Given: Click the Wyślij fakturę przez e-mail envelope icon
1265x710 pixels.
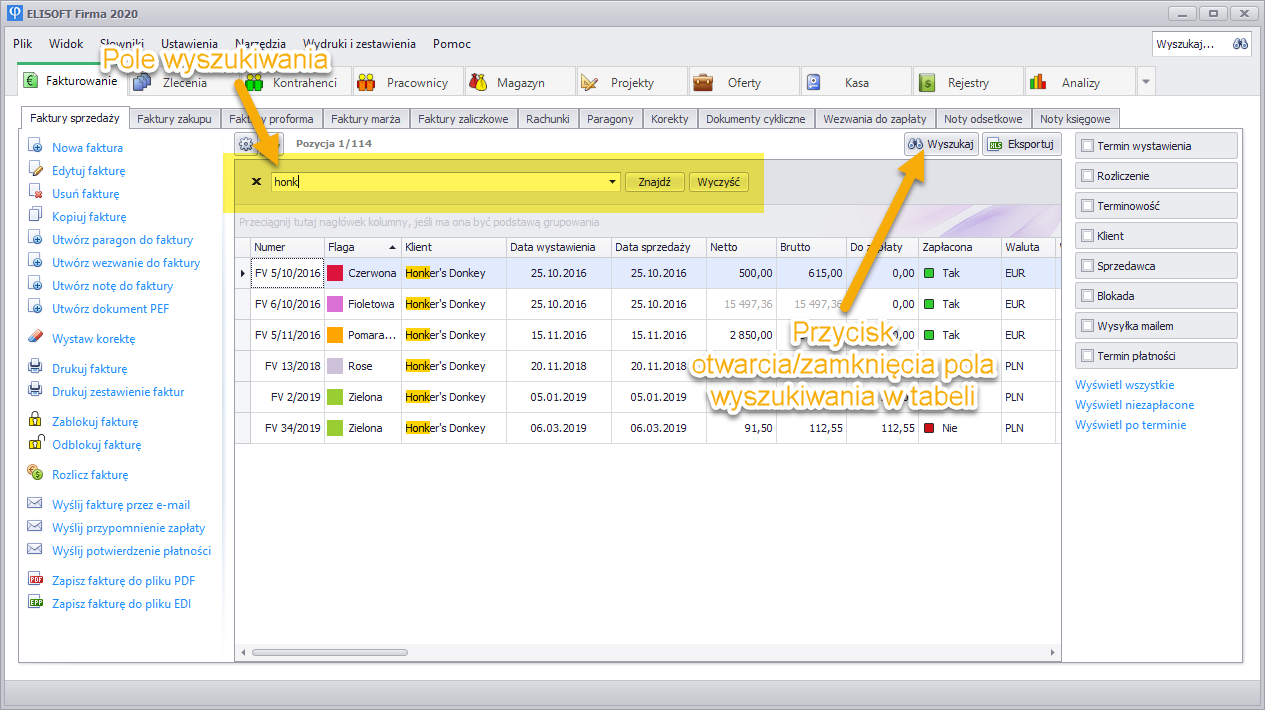Looking at the screenshot, I should pyautogui.click(x=35, y=504).
